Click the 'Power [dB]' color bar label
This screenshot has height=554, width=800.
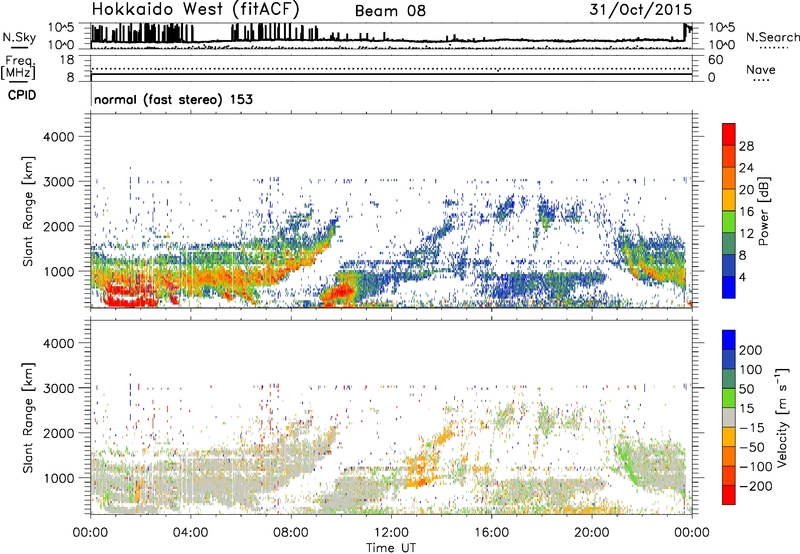764,211
